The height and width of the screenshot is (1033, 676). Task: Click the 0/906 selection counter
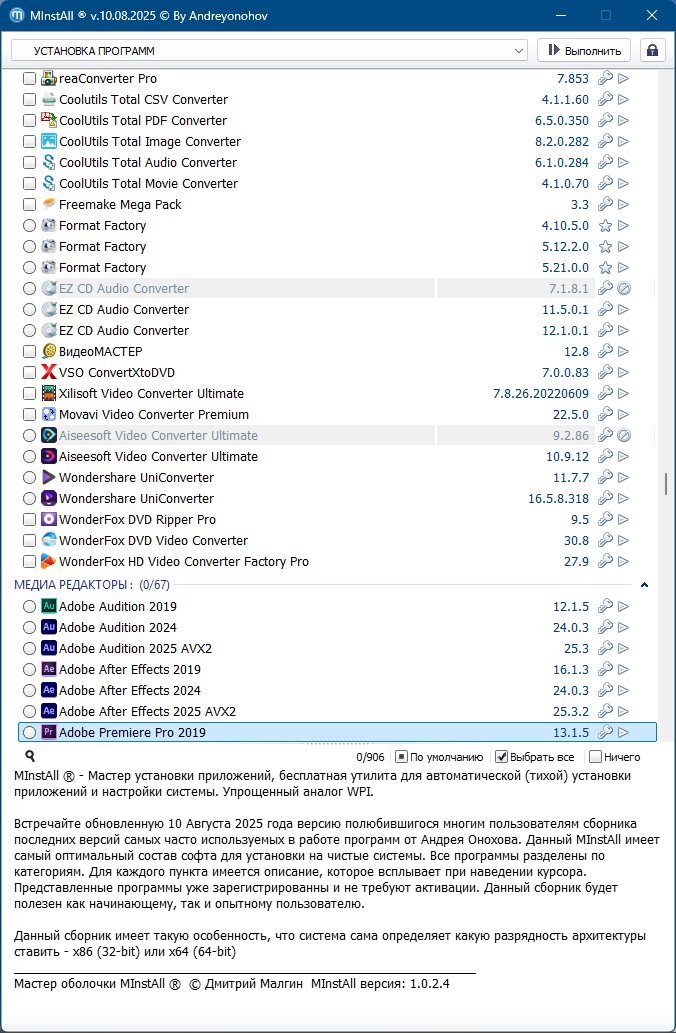(370, 757)
